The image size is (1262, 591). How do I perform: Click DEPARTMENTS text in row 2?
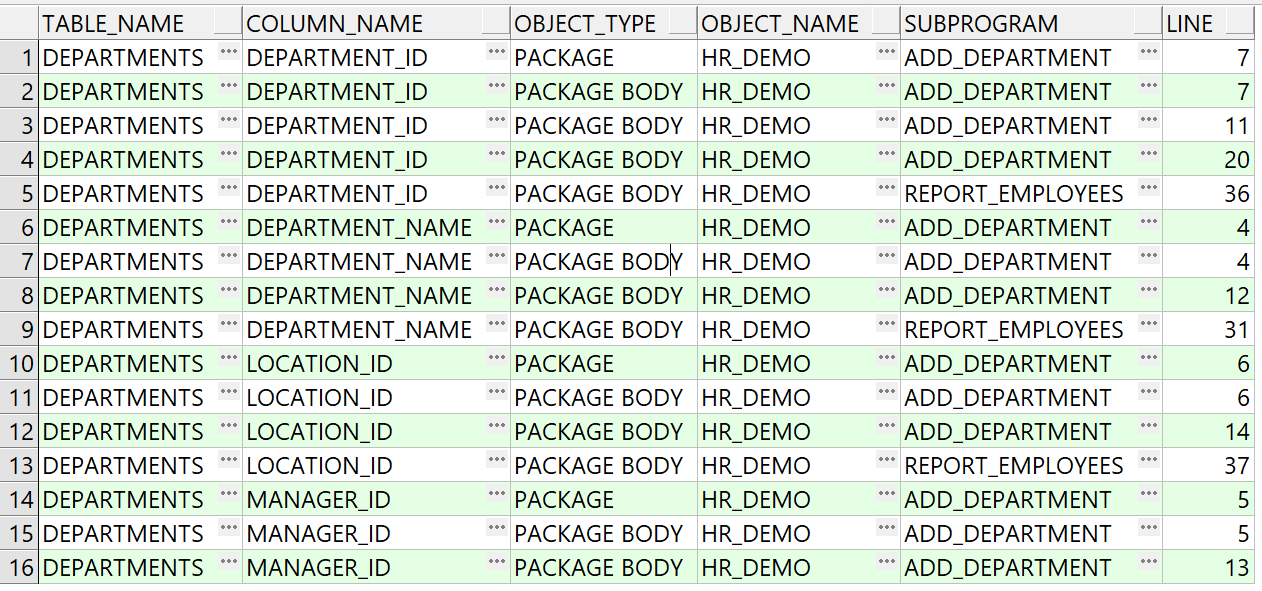(x=123, y=92)
